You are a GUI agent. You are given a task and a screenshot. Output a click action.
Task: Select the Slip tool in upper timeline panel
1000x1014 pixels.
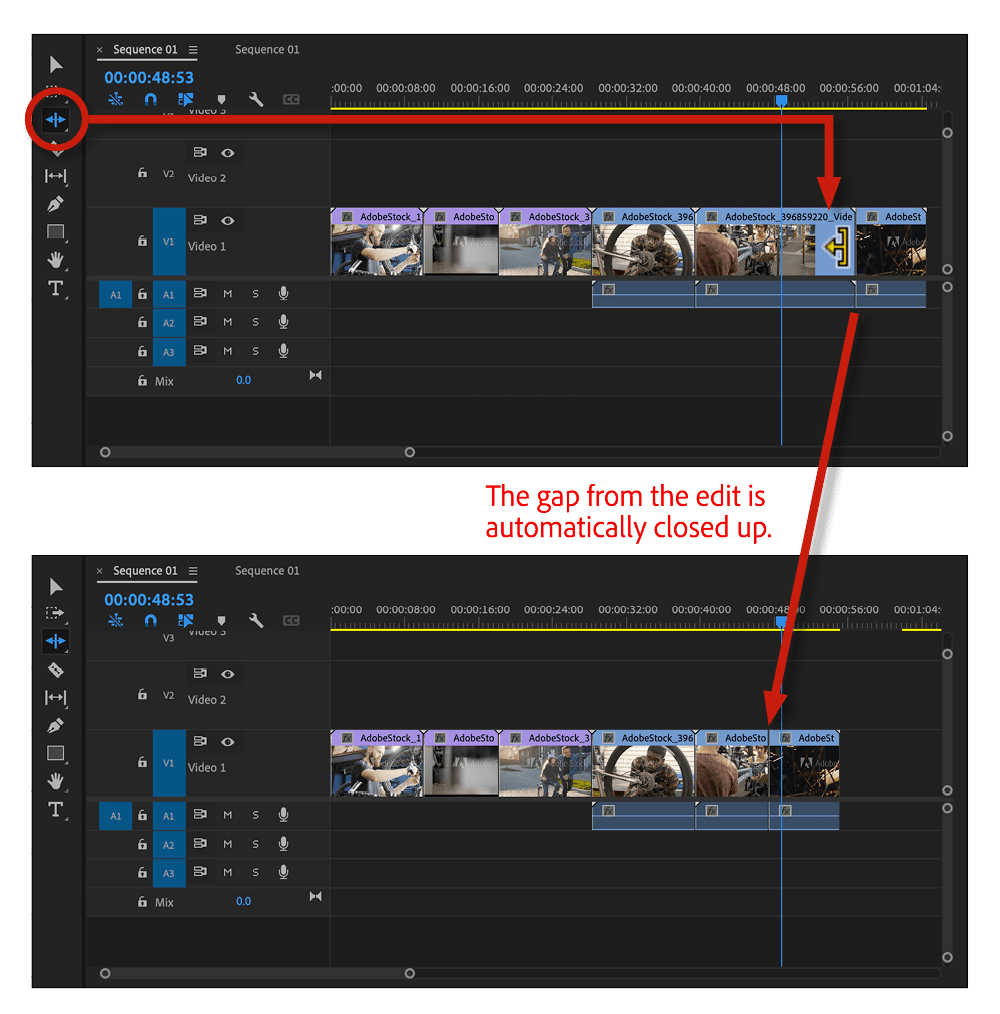56,176
